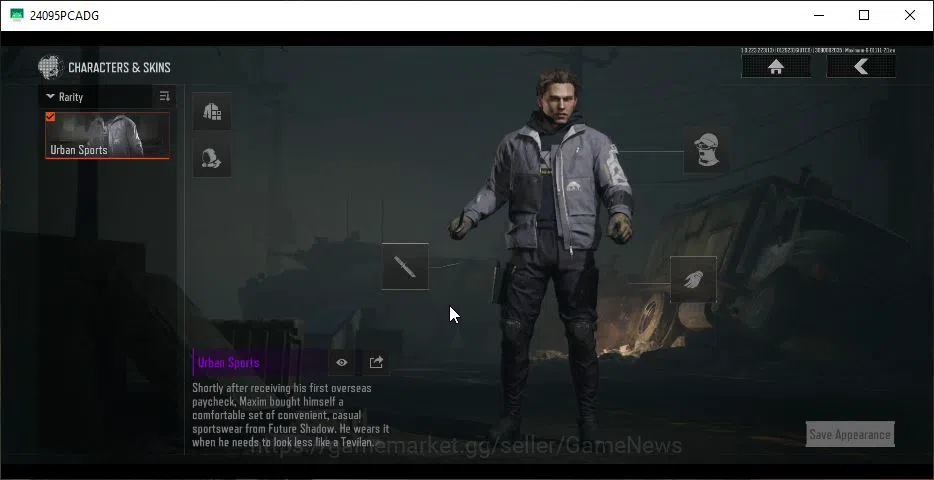Screen dimensions: 934x480
Task: Click the Characters & Skins globe logo
Action: coord(51,67)
